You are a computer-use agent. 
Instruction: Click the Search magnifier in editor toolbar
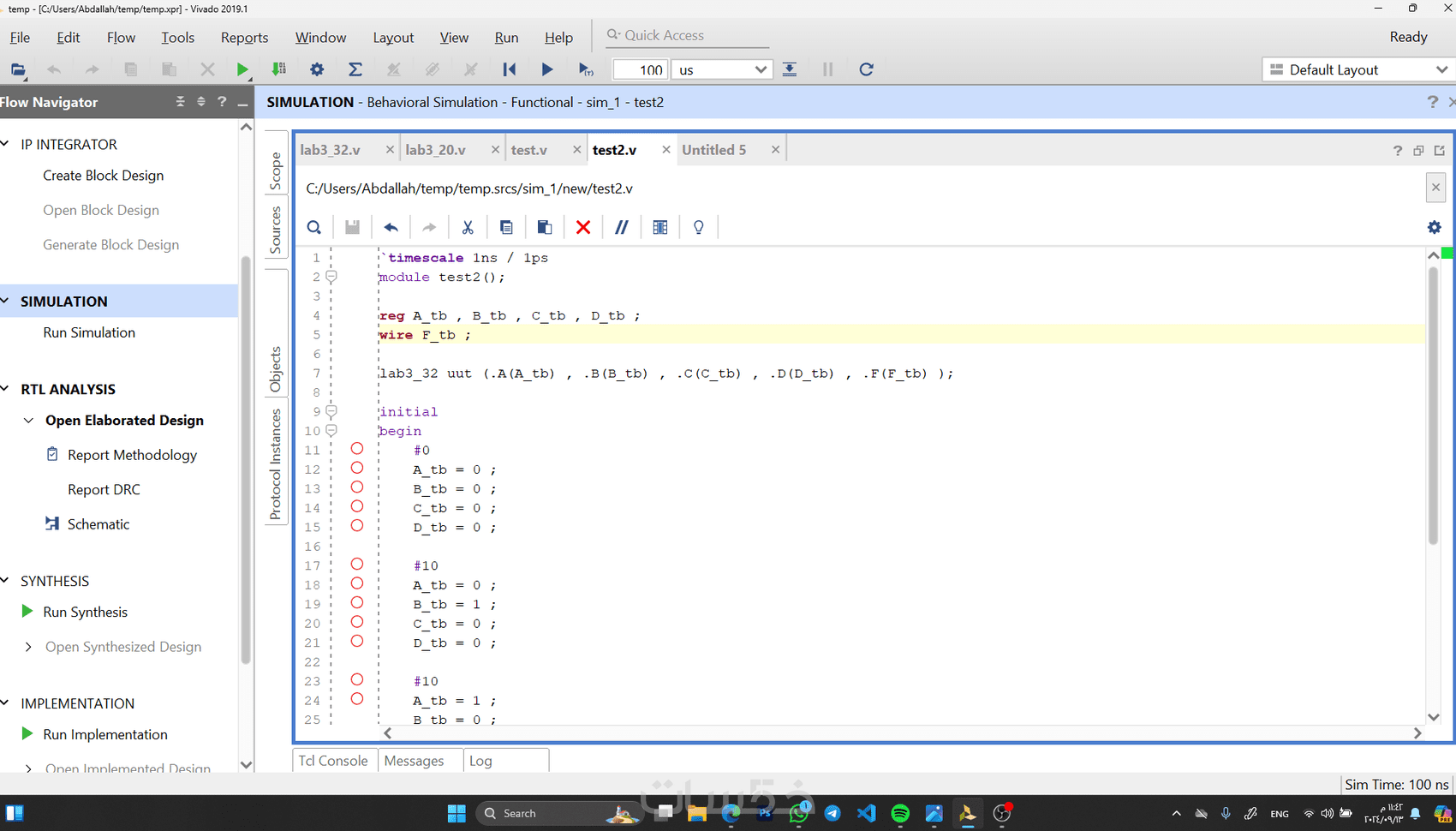click(314, 227)
